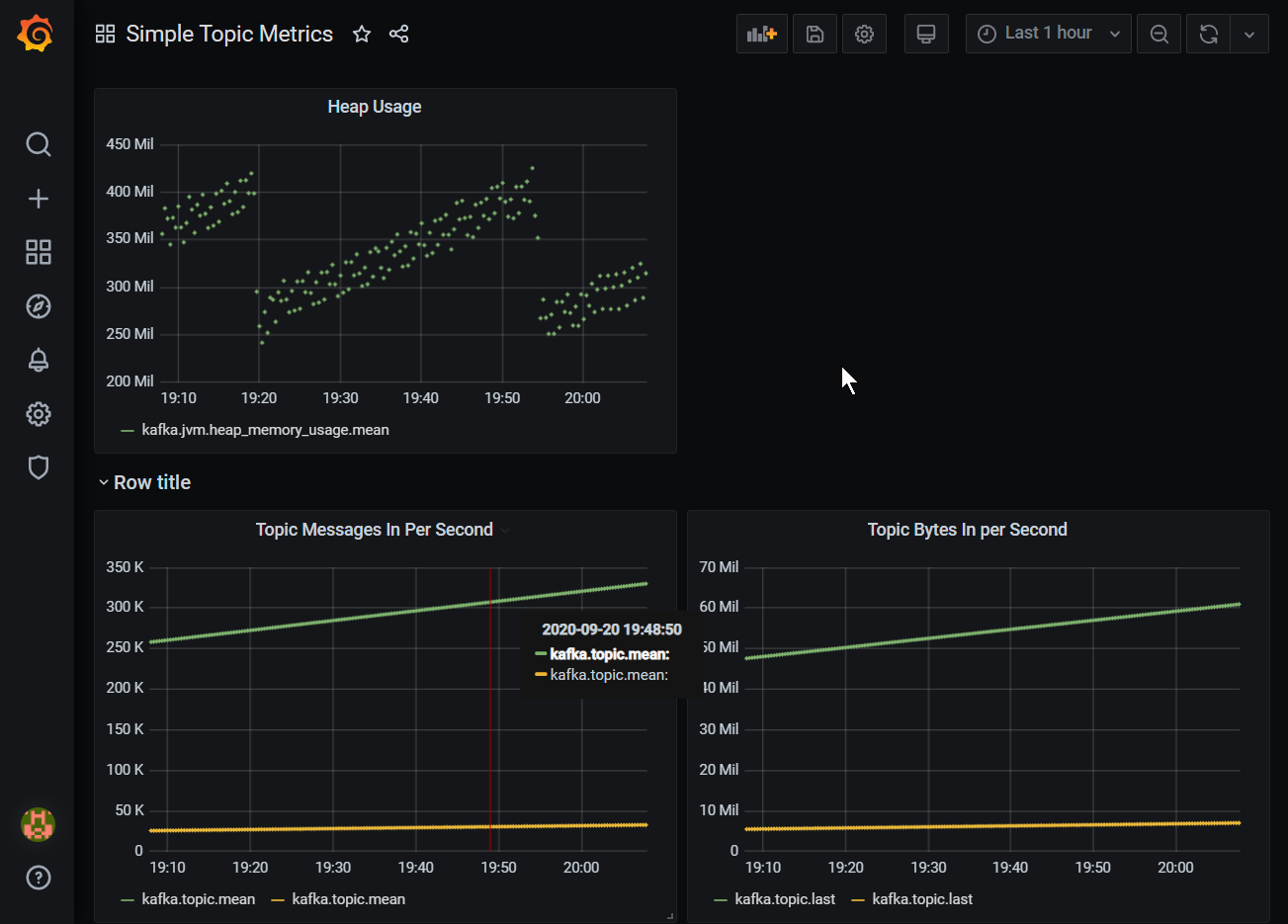Viewport: 1288px width, 924px height.
Task: Toggle kafka.jvm.heap_memory_usage.mean legend series
Action: point(265,430)
